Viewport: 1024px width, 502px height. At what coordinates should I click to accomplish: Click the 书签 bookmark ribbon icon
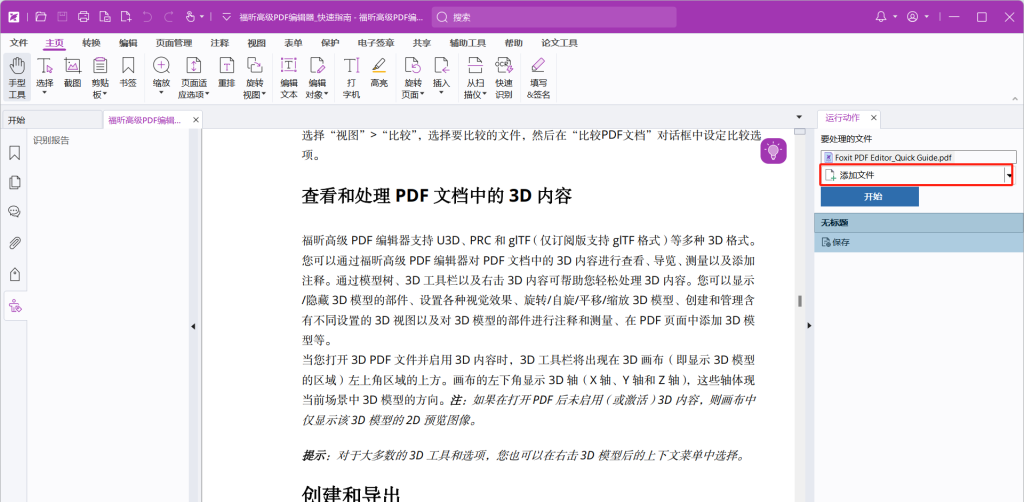click(128, 75)
